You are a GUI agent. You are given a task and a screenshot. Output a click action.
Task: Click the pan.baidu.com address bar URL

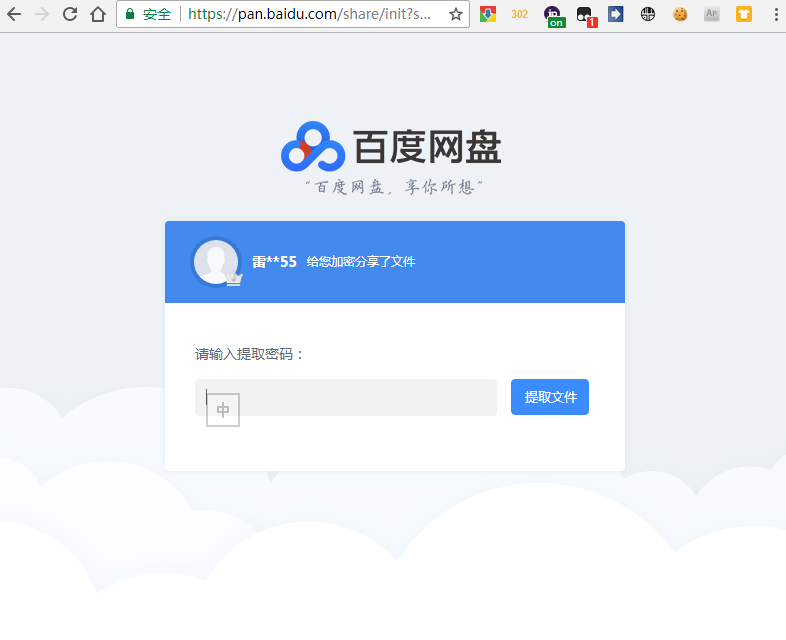coord(309,14)
